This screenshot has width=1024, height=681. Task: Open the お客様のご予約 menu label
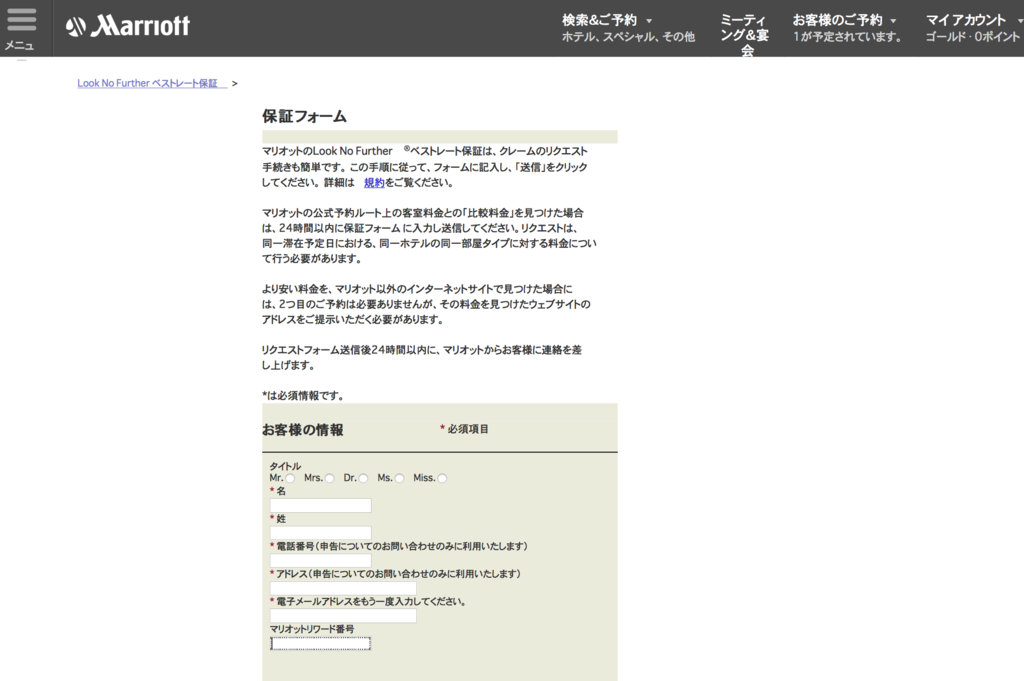click(x=837, y=20)
